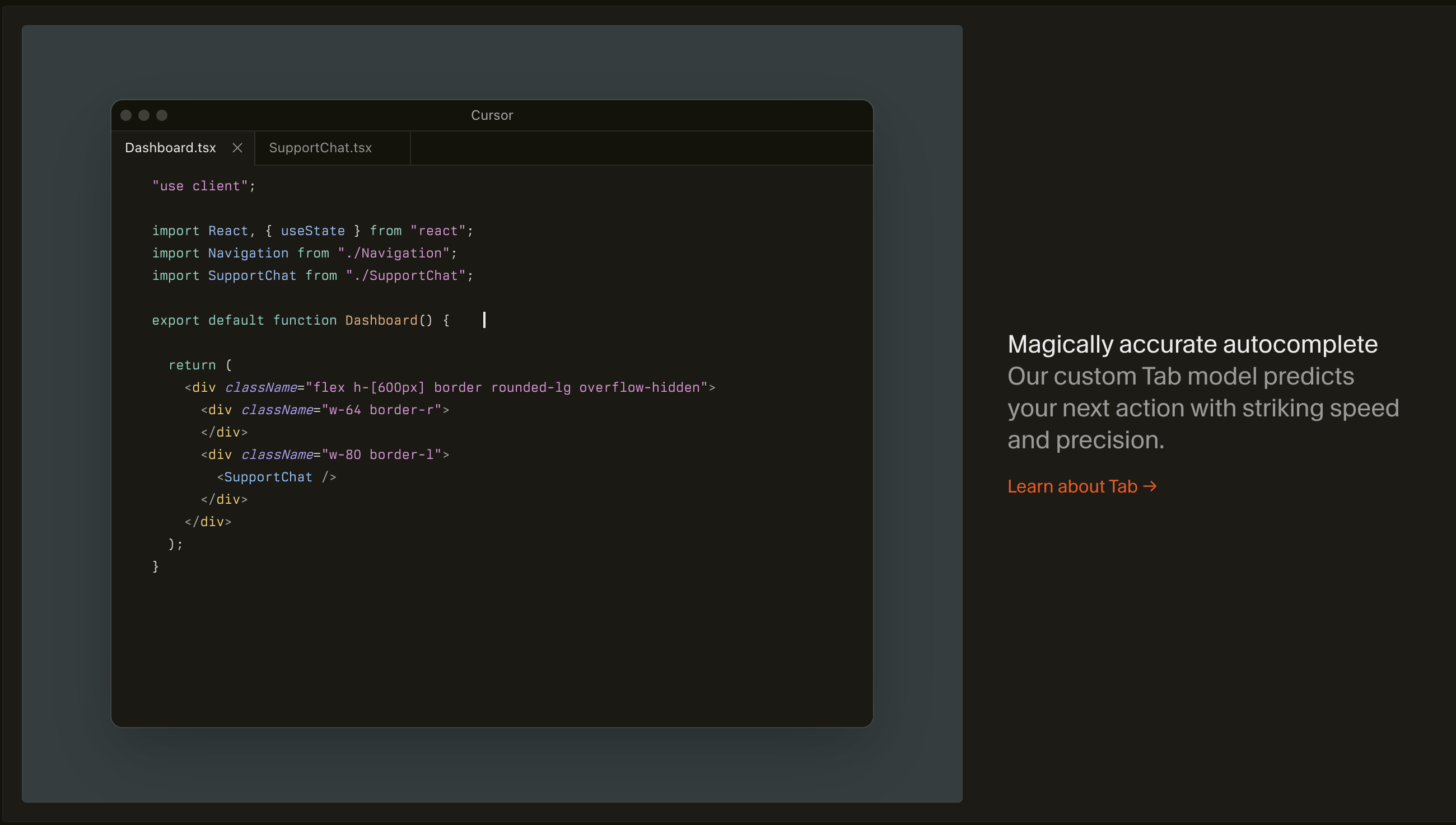Click the third maximize window dot
This screenshot has height=825, width=1456.
coord(162,116)
